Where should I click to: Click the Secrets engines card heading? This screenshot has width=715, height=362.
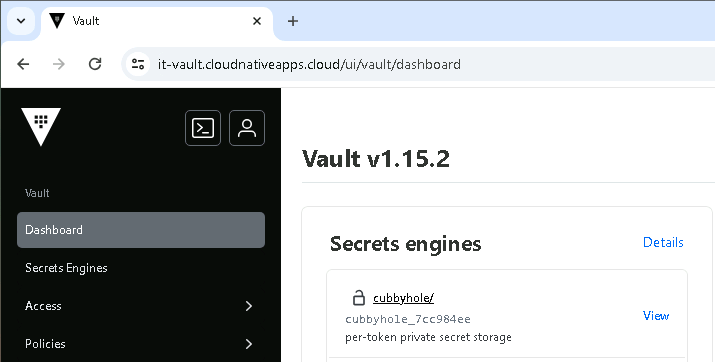(405, 243)
